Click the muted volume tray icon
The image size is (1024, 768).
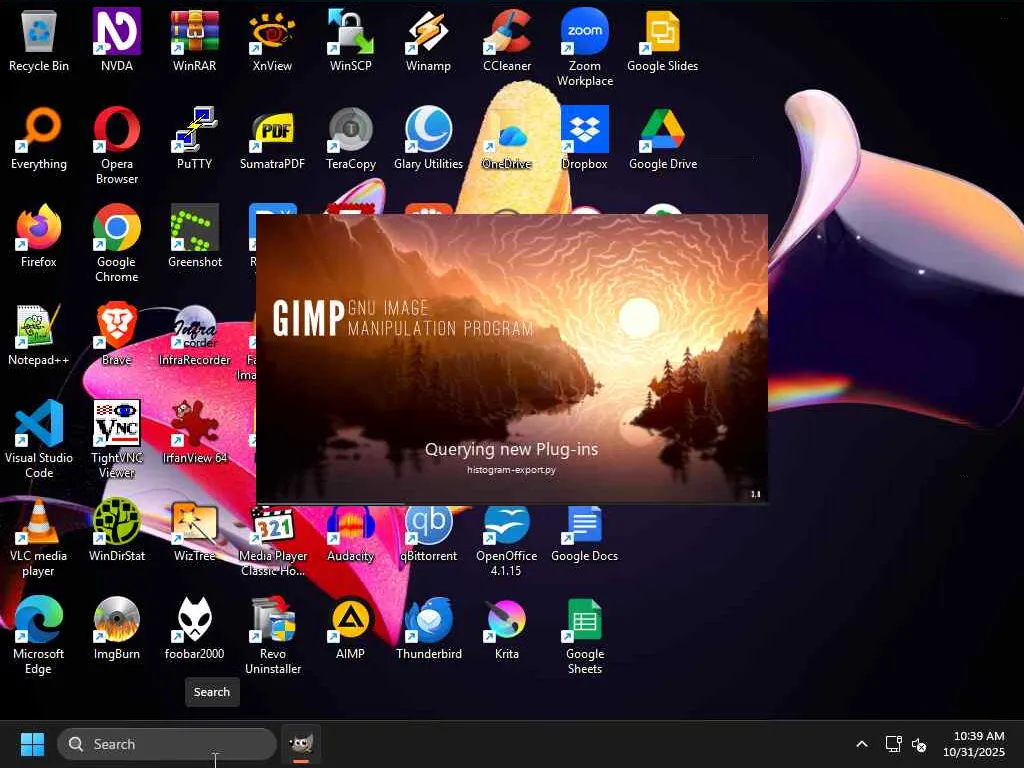(919, 744)
